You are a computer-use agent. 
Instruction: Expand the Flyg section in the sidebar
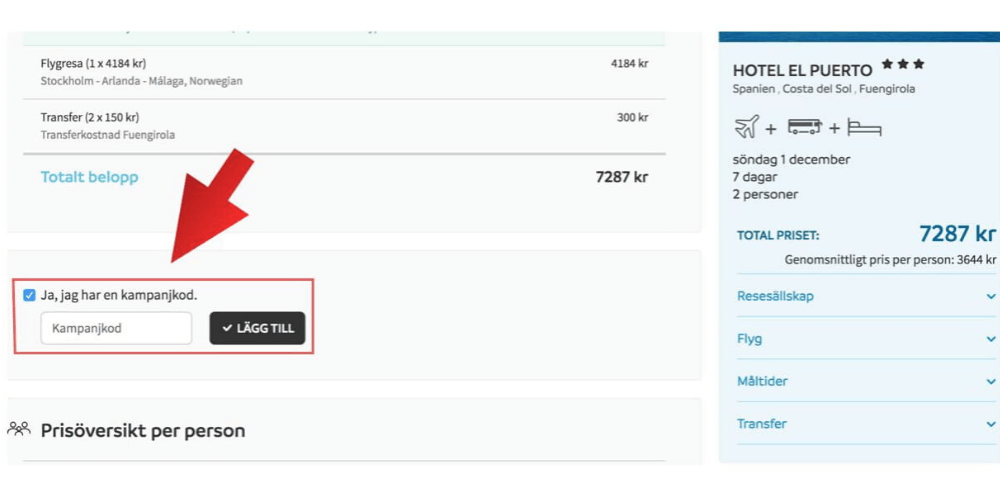pos(866,339)
